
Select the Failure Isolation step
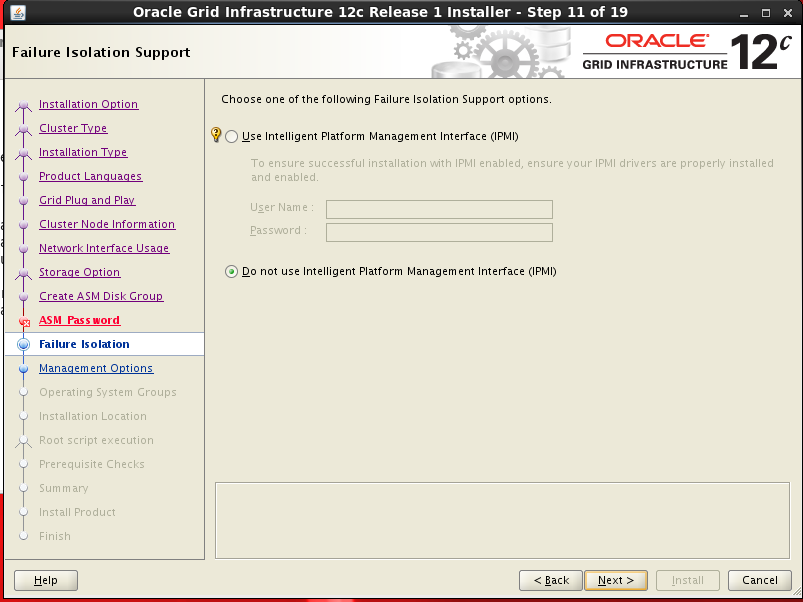(84, 344)
